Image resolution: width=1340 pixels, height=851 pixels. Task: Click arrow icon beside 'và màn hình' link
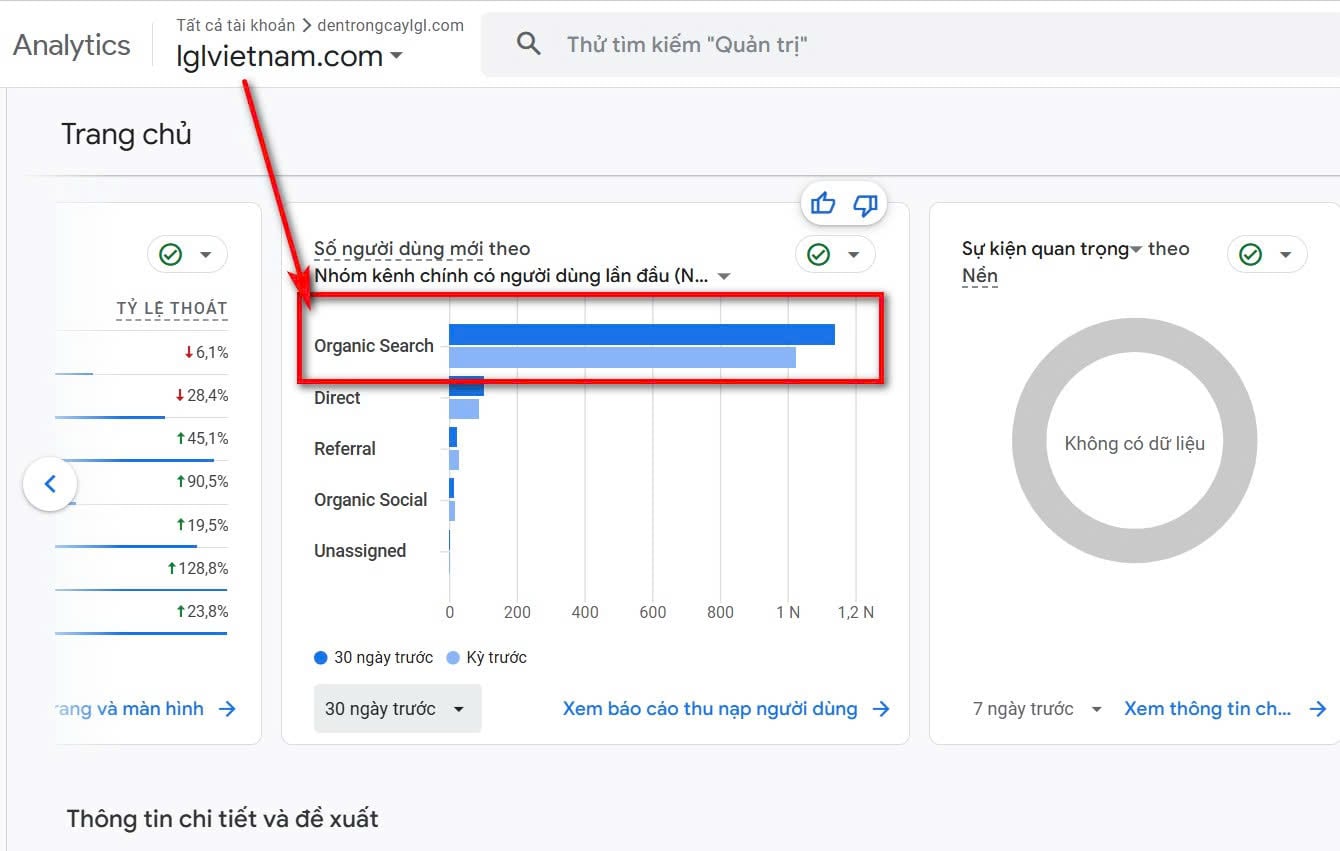pos(227,709)
